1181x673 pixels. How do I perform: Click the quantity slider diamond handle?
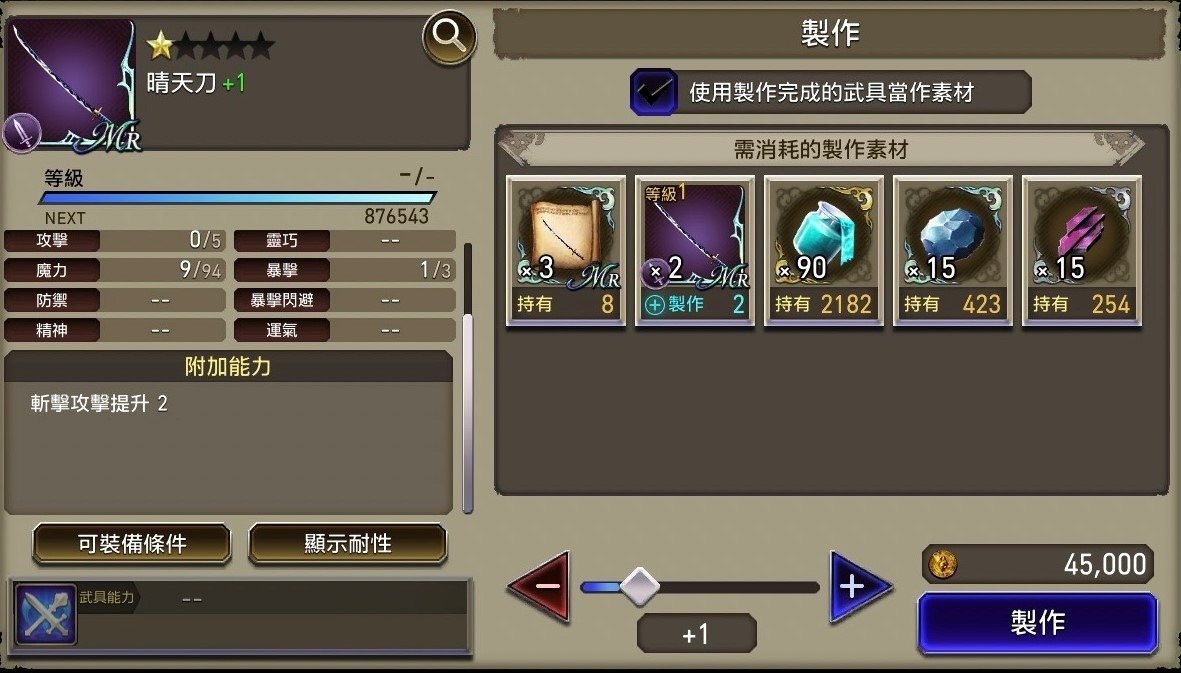tap(639, 586)
